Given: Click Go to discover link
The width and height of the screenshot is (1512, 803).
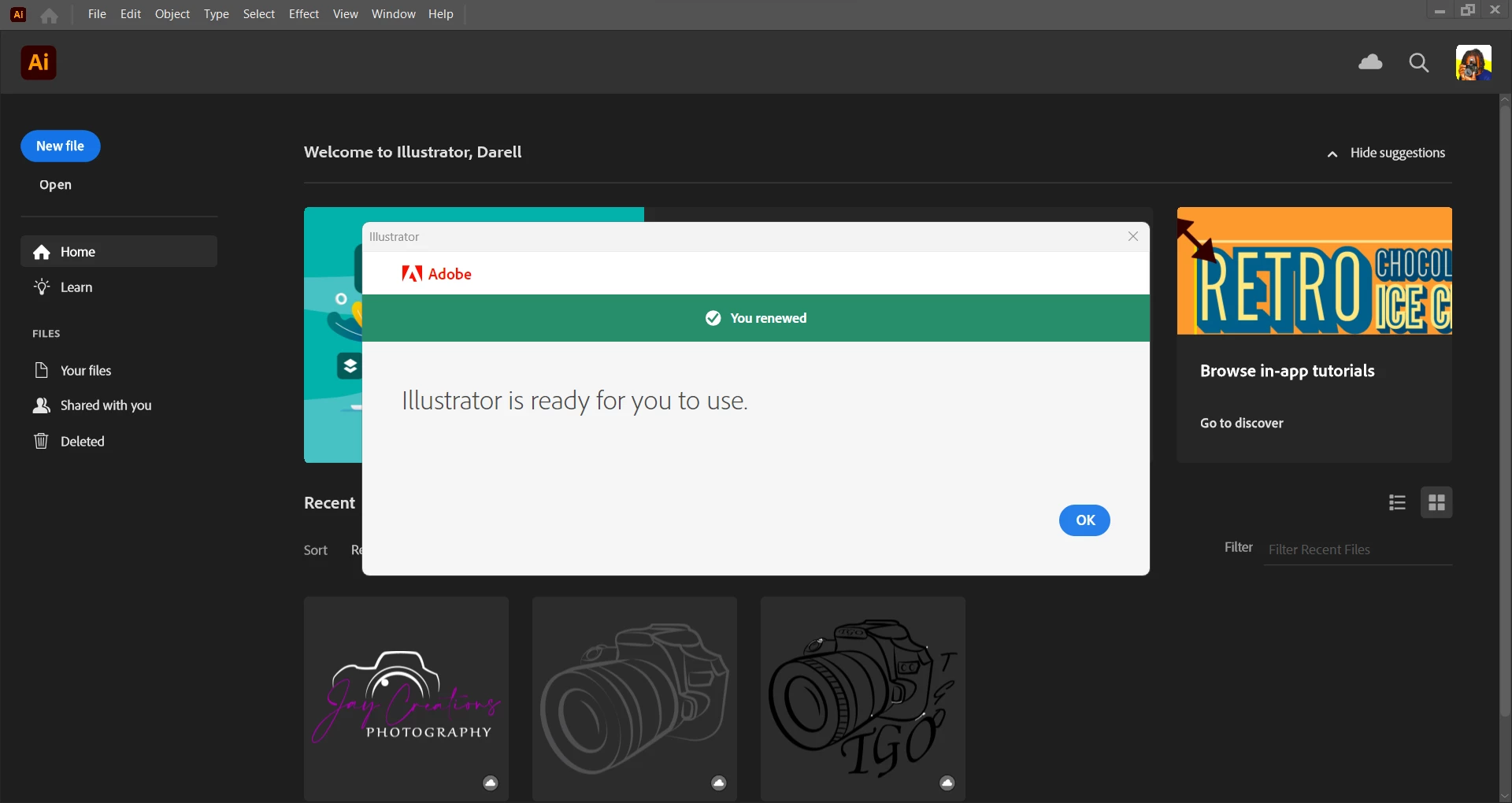Looking at the screenshot, I should [x=1242, y=424].
